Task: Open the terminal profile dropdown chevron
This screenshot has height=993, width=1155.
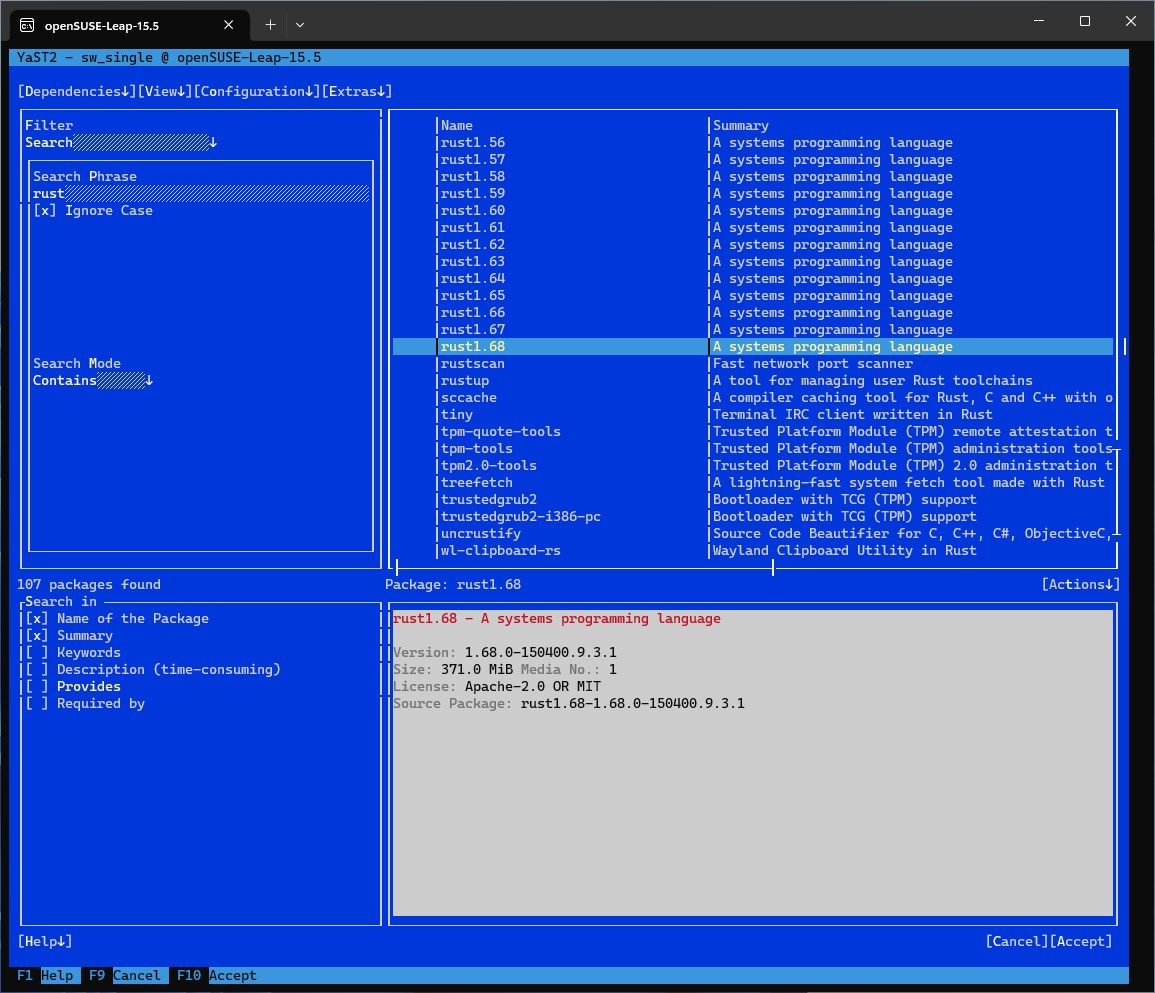Action: click(300, 25)
